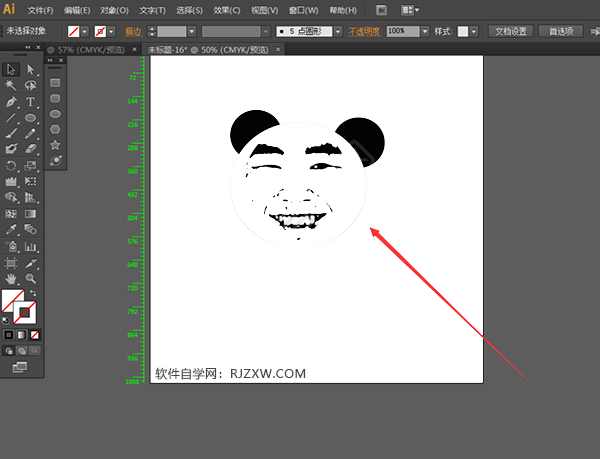Image resolution: width=600 pixels, height=459 pixels.
Task: Switch to Draw Normal mode
Action: (8, 351)
